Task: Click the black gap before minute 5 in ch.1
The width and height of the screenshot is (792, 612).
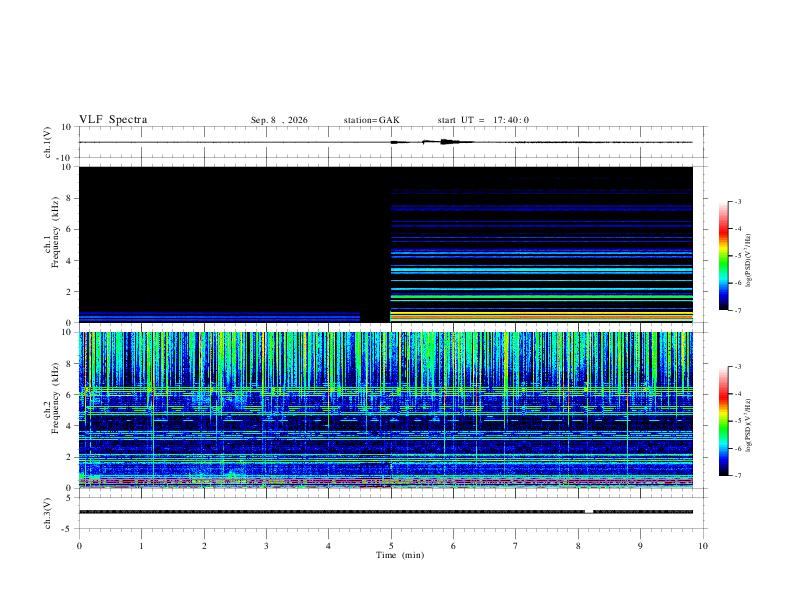Action: point(375,317)
